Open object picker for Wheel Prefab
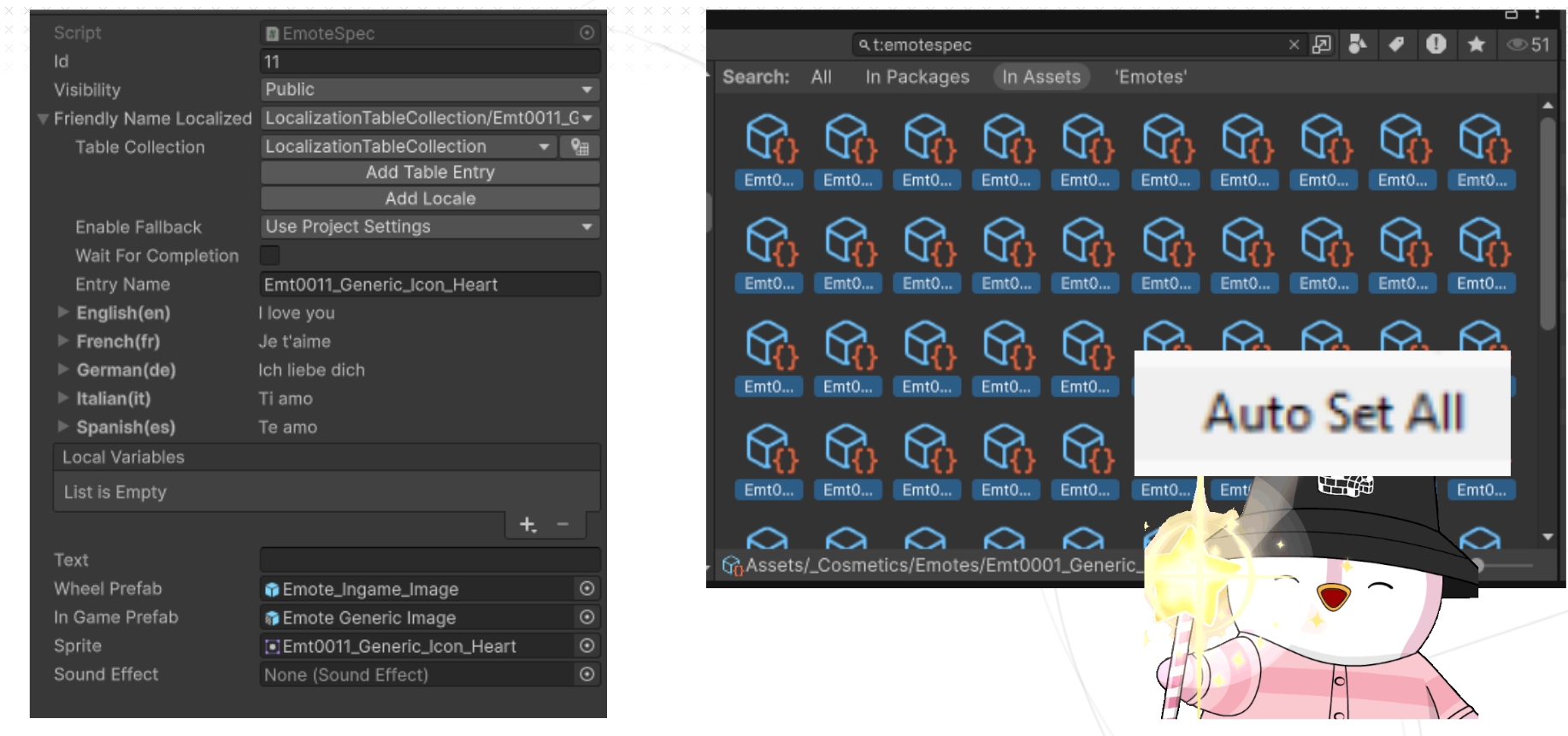 click(587, 588)
